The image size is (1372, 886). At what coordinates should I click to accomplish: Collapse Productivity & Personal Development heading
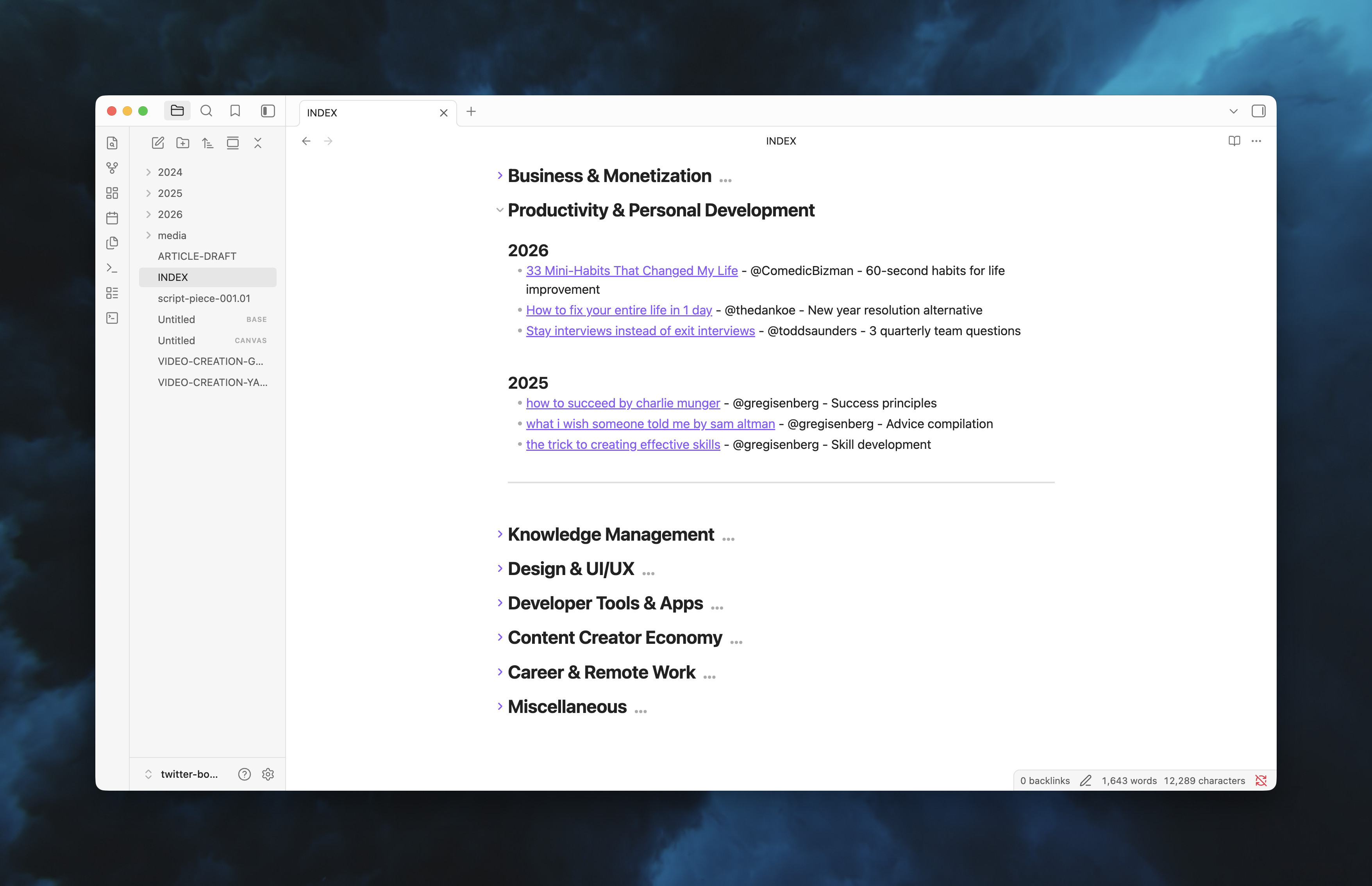[x=499, y=211]
